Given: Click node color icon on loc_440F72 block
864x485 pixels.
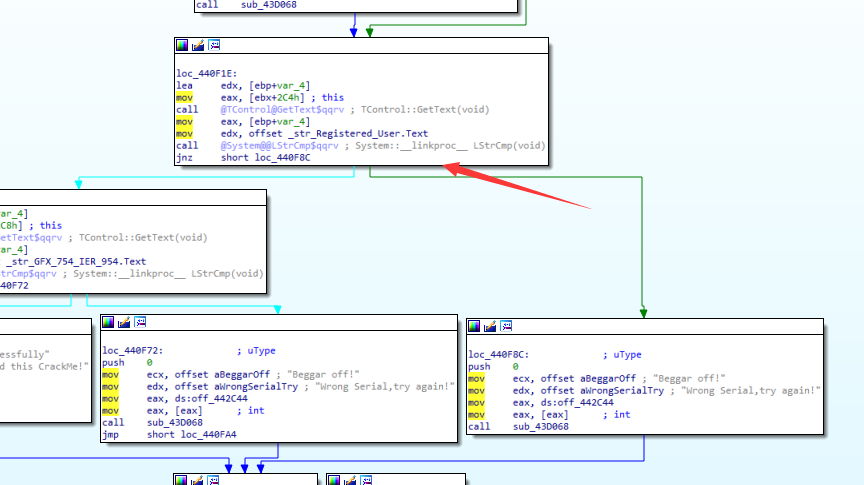Looking at the screenshot, I should click(109, 322).
